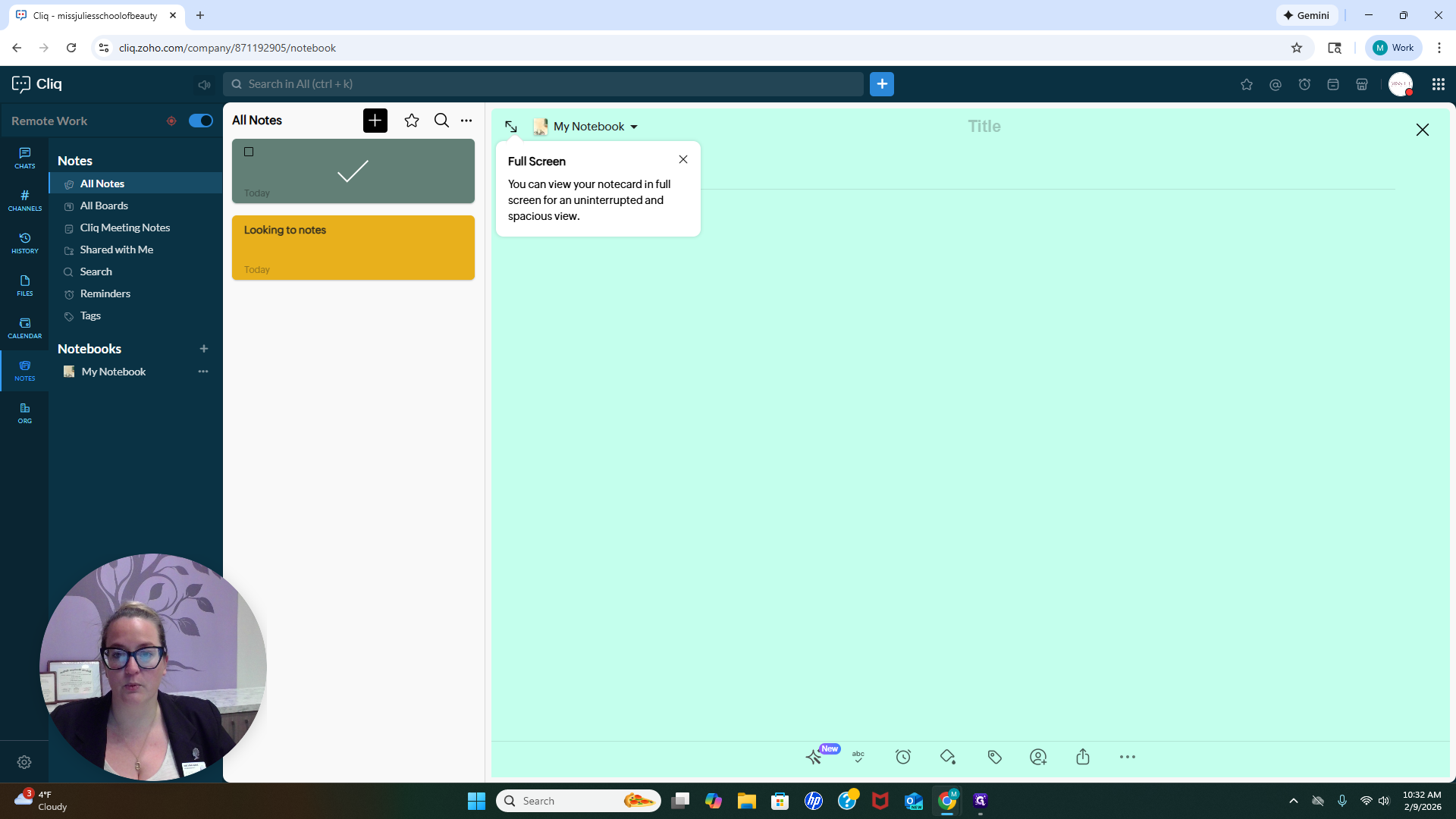Switch to the Channels tab
Viewport: 1456px width, 819px height.
pos(25,200)
